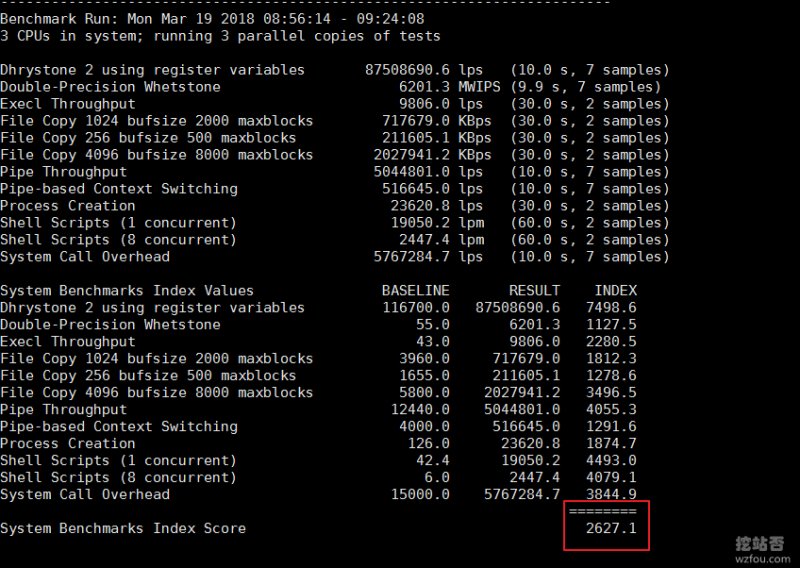Select the Whetstone index "1127.5"
Image resolution: width=800 pixels, height=568 pixels.
611,325
